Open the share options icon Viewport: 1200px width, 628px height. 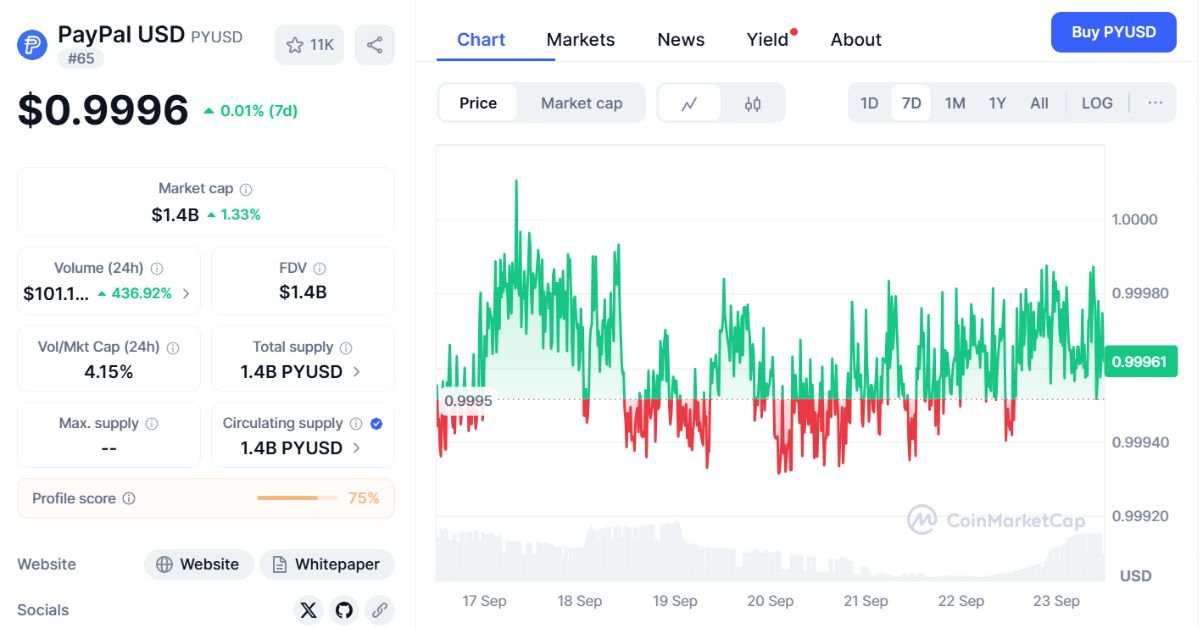(374, 45)
